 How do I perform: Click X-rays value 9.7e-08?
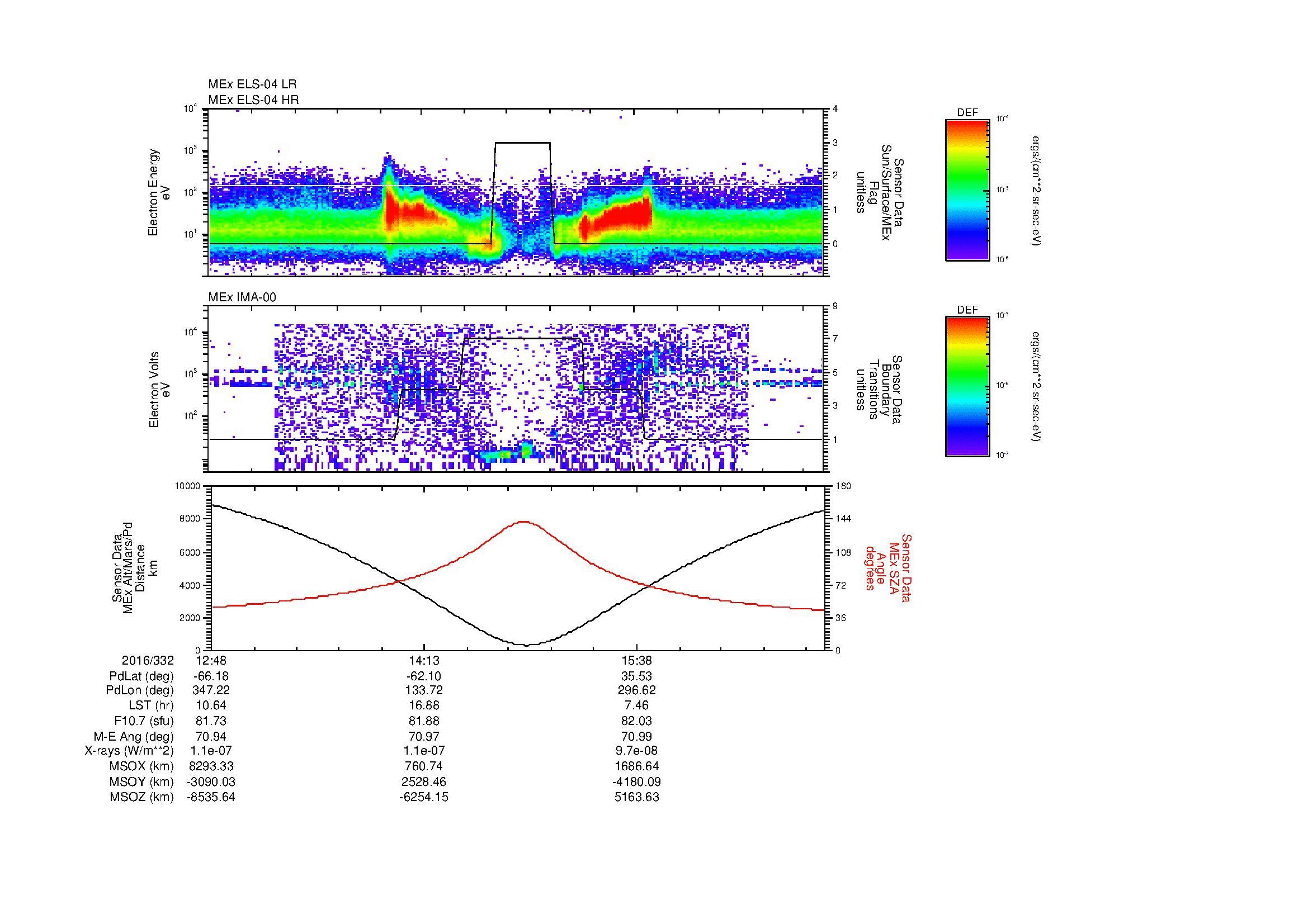tap(637, 751)
